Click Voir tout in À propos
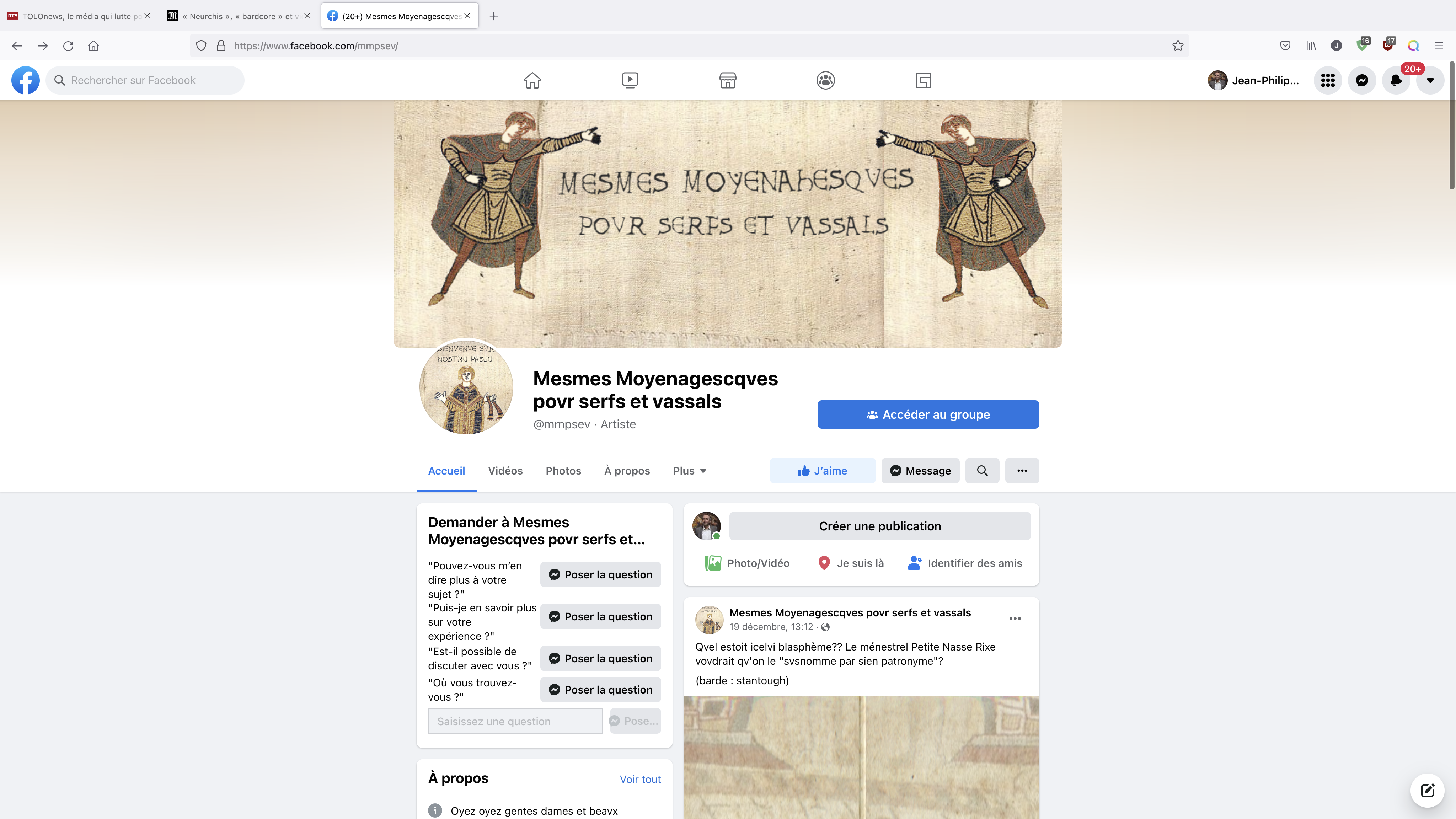Image resolution: width=1456 pixels, height=819 pixels. click(640, 780)
